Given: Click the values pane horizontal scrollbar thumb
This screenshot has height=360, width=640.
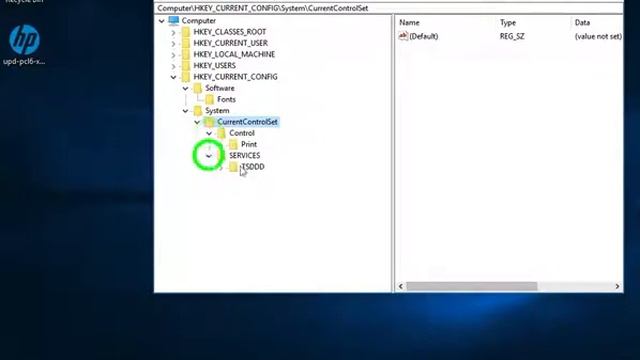Looking at the screenshot, I should click(471, 287).
